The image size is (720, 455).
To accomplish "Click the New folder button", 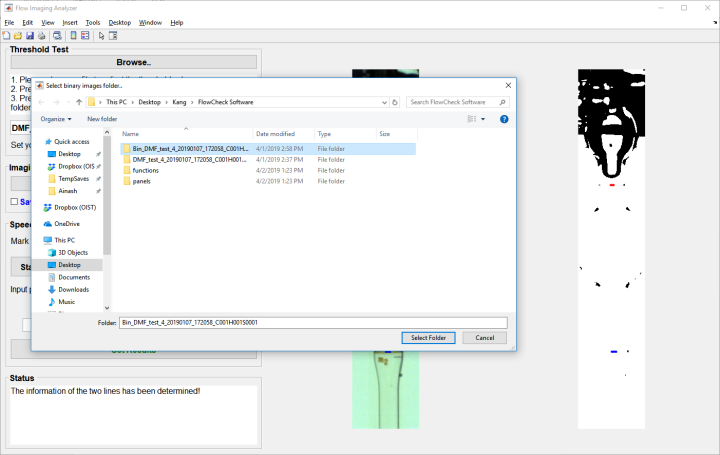I will click(x=102, y=119).
